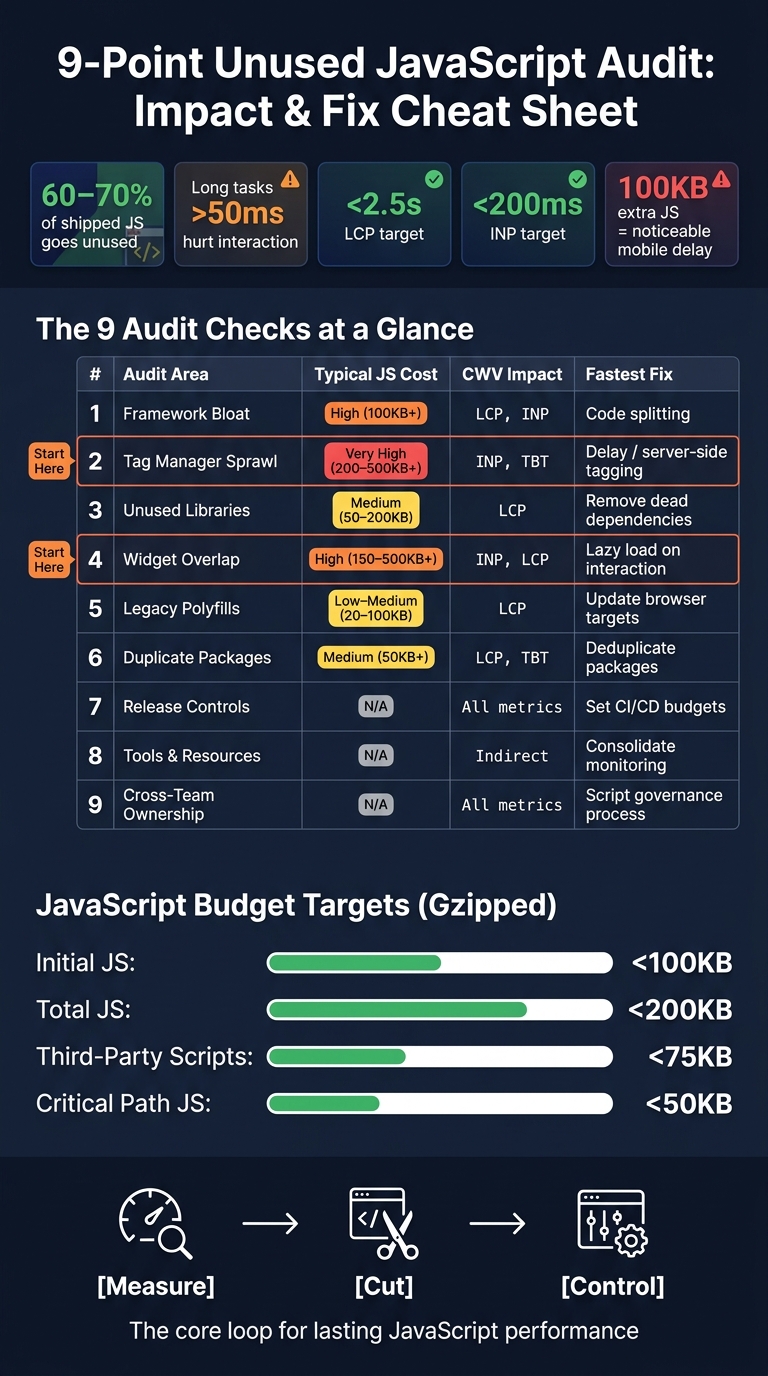Click the <200ms INP target value
Image resolution: width=768 pixels, height=1376 pixels.
pyautogui.click(x=527, y=206)
